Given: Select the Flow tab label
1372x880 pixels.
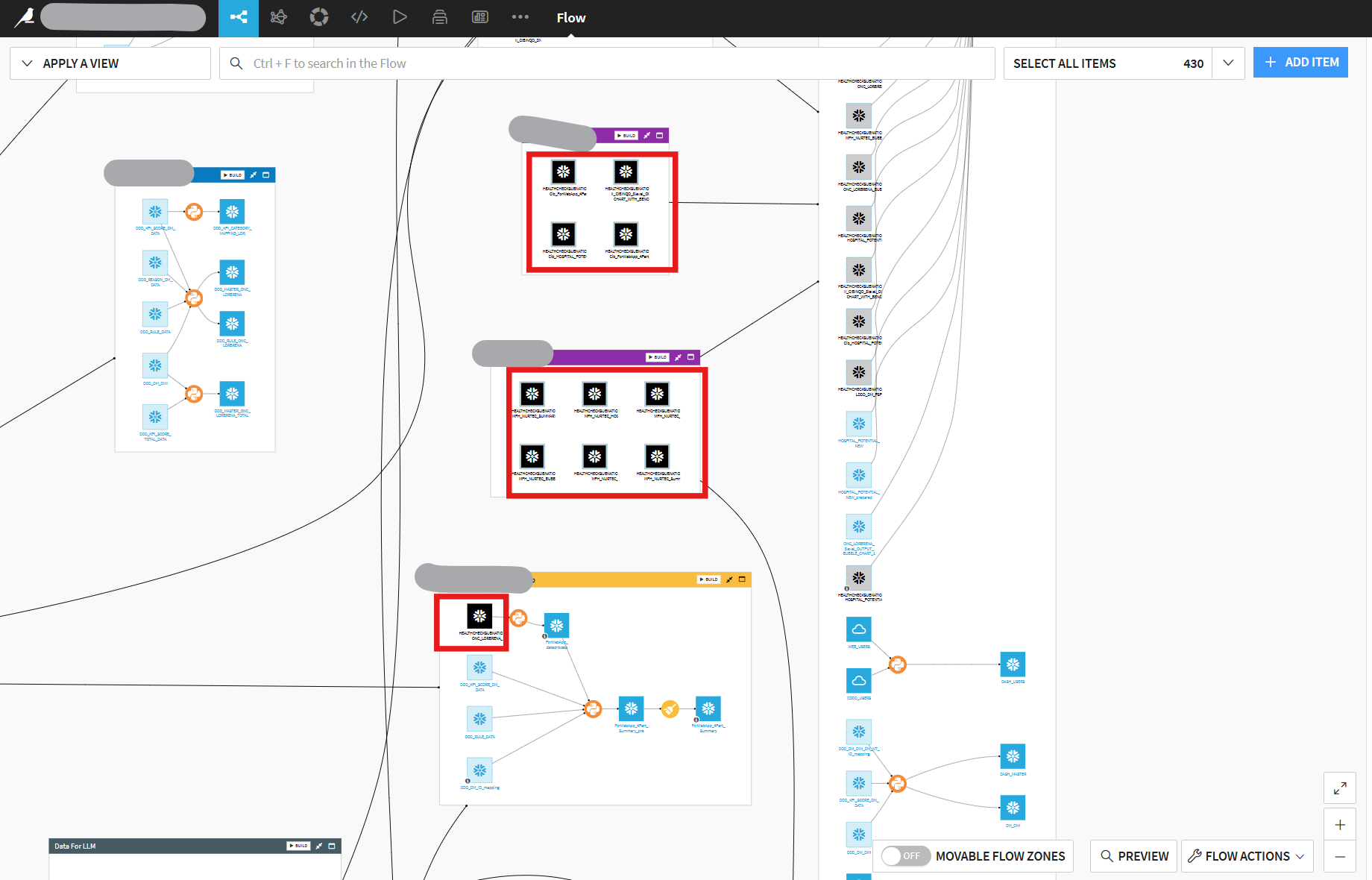Looking at the screenshot, I should pos(571,18).
